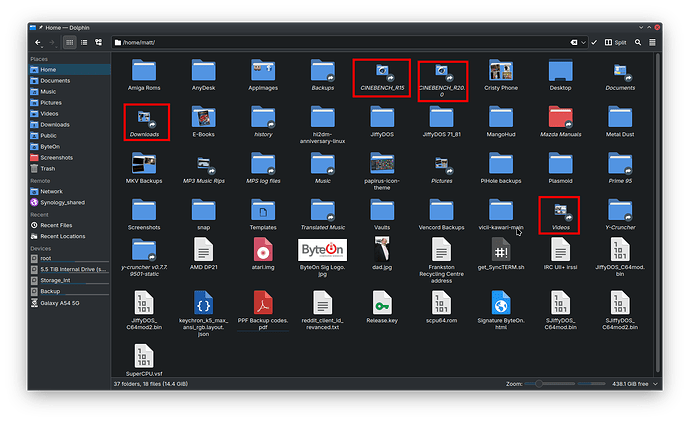Select Signature ByteOn.html file
Viewport: 690px width, 422px height.
(501, 310)
